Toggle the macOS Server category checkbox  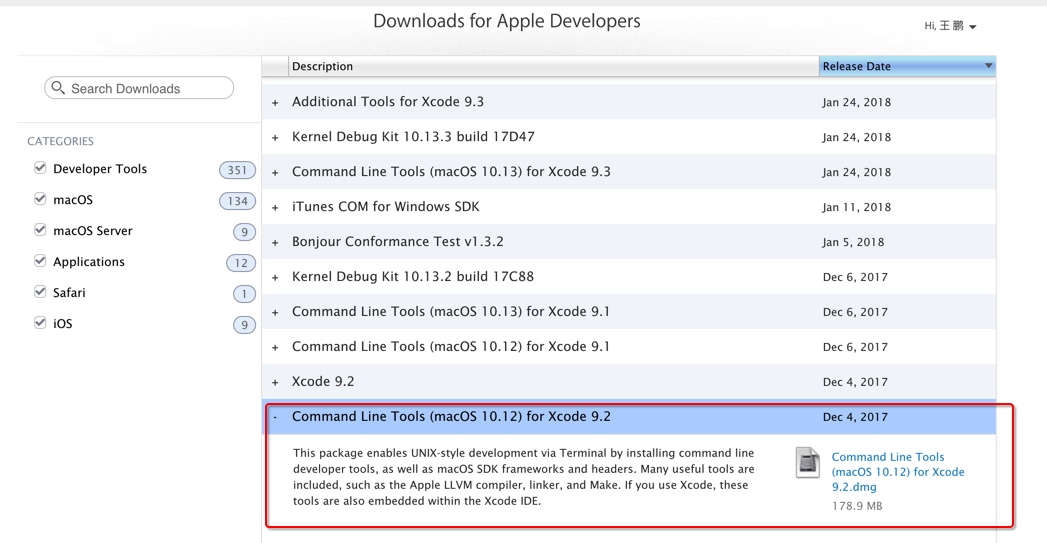(40, 230)
